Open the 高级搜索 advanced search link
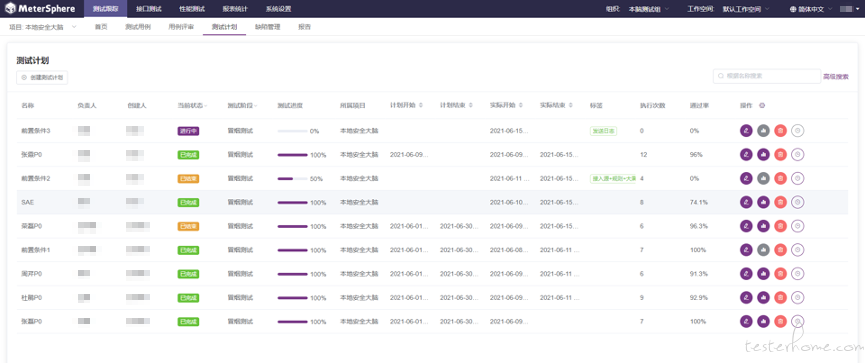The height and width of the screenshot is (364, 866). pos(836,77)
